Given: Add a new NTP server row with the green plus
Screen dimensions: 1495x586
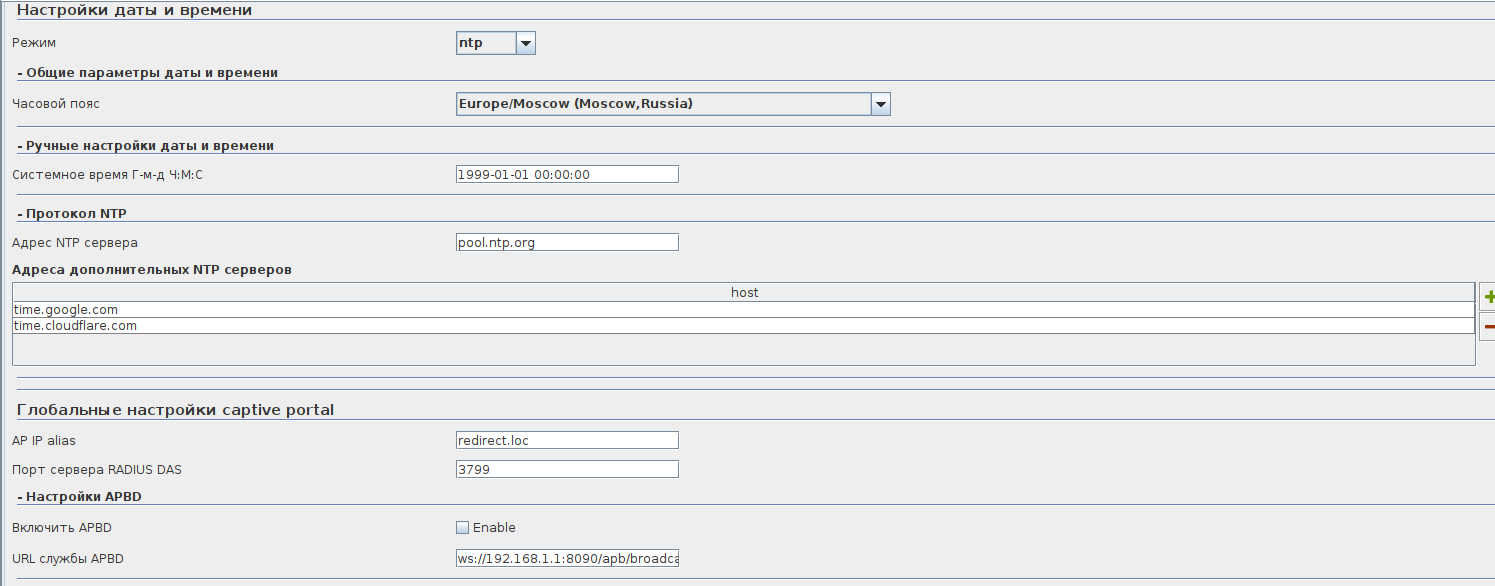Looking at the screenshot, I should pos(1488,297).
